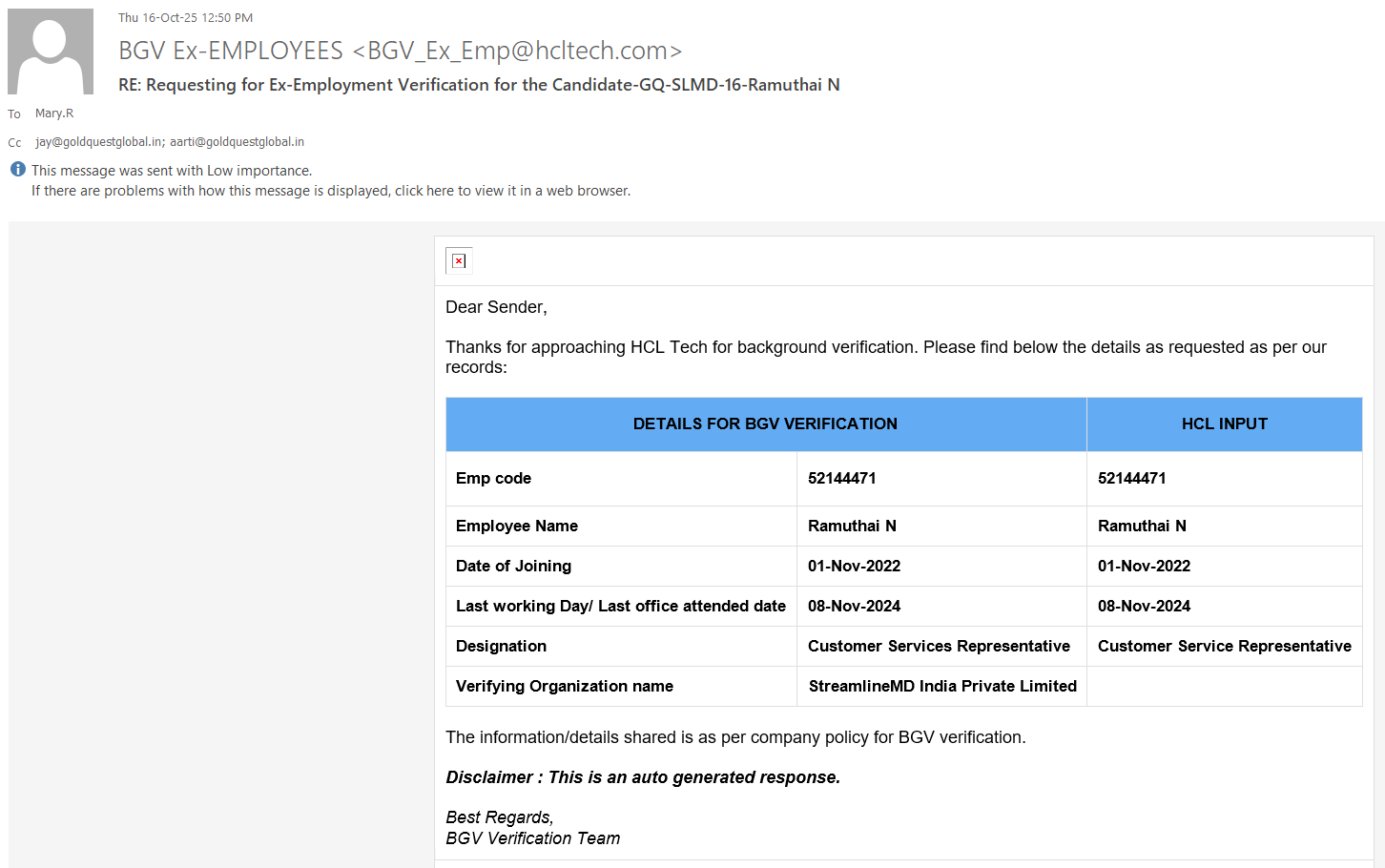Click 08-Nov-2024 in the HCL INPUT column

pos(1144,607)
